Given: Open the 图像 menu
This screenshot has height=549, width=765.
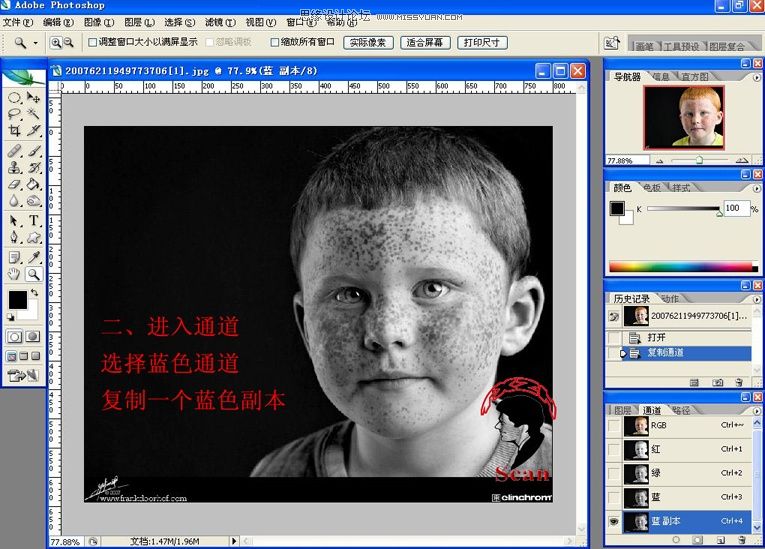Looking at the screenshot, I should pyautogui.click(x=99, y=22).
